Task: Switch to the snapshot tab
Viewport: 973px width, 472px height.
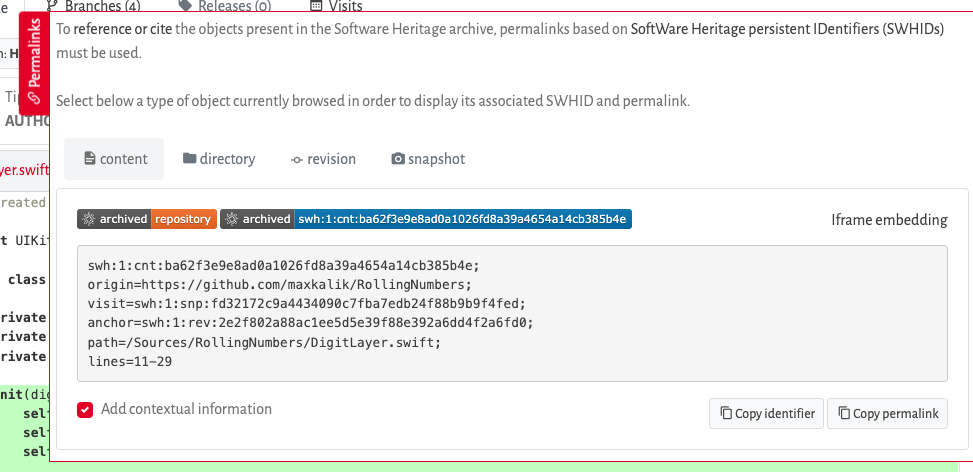Action: coord(428,159)
